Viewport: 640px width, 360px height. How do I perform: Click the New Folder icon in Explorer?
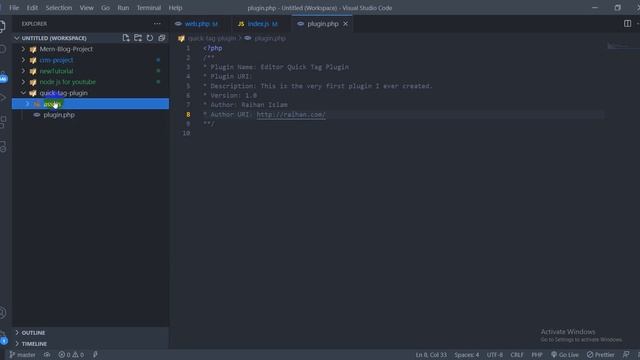[138, 38]
